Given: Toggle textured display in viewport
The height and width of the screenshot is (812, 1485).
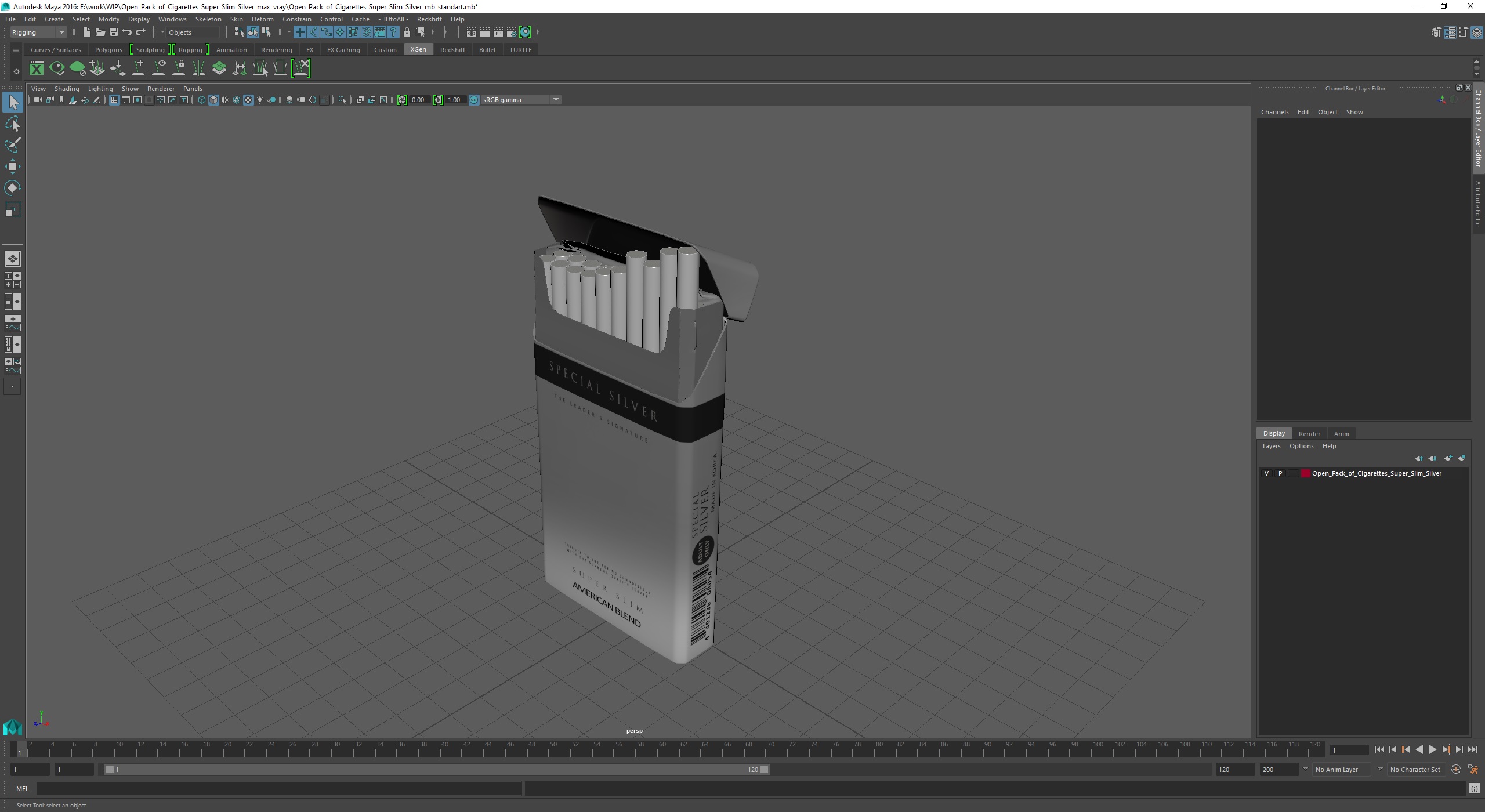Looking at the screenshot, I should point(248,100).
